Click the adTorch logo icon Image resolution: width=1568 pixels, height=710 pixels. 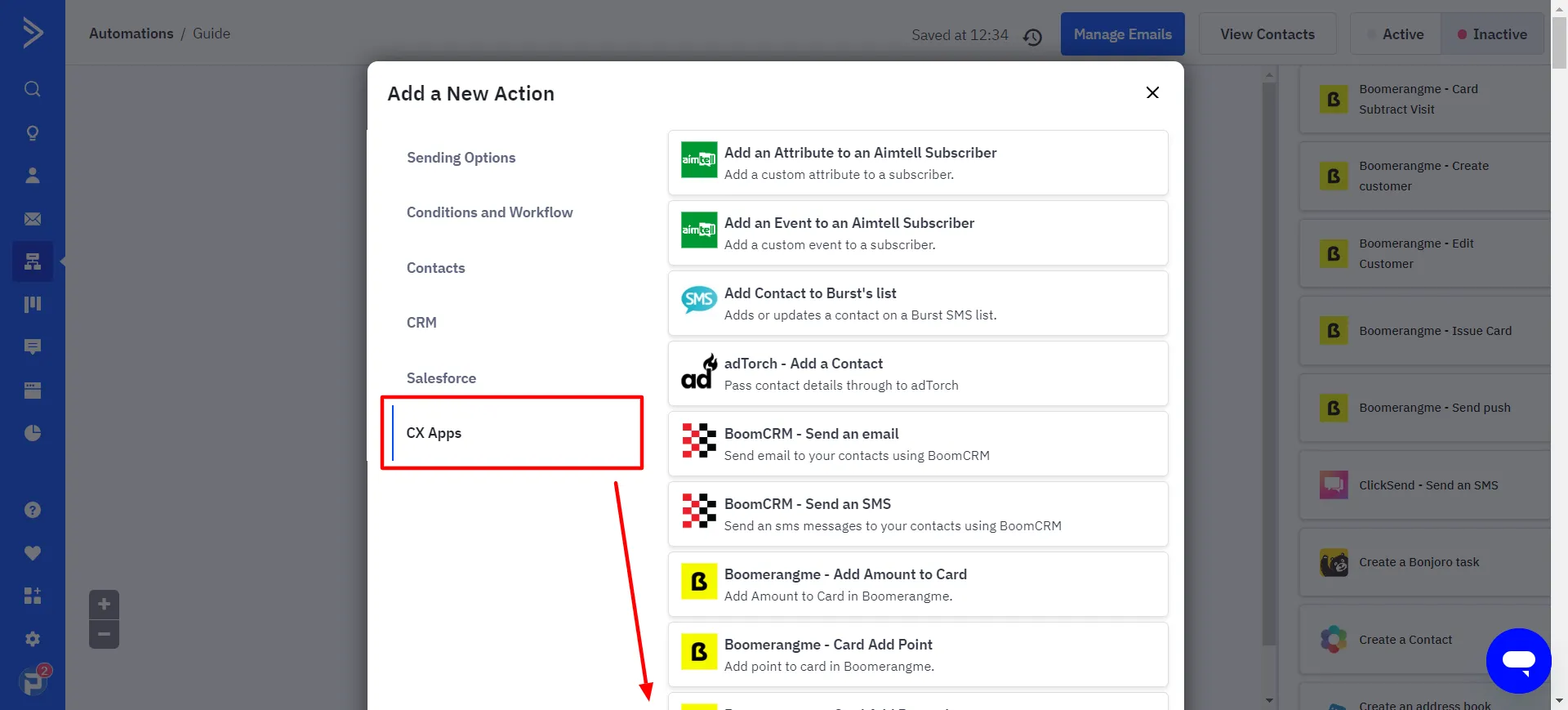[x=699, y=371]
